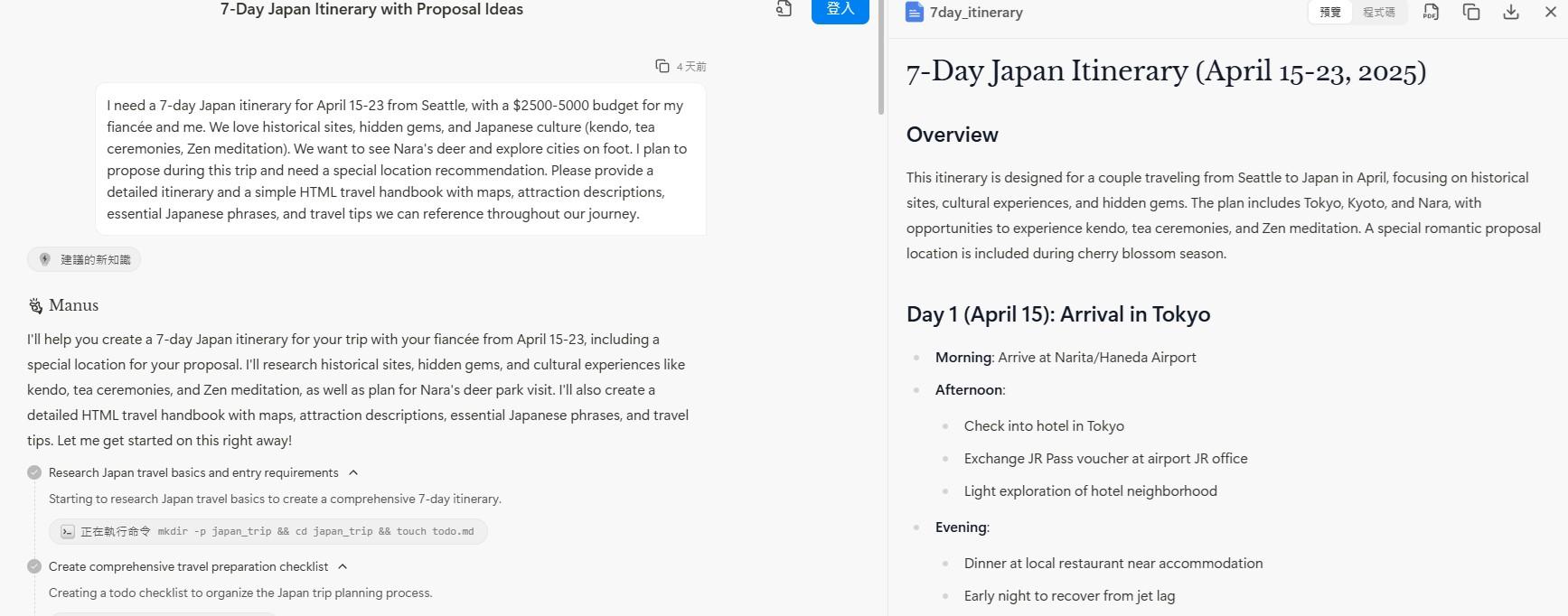This screenshot has height=616, width=1568.
Task: Download the 7day_itinerary file
Action: [1511, 12]
